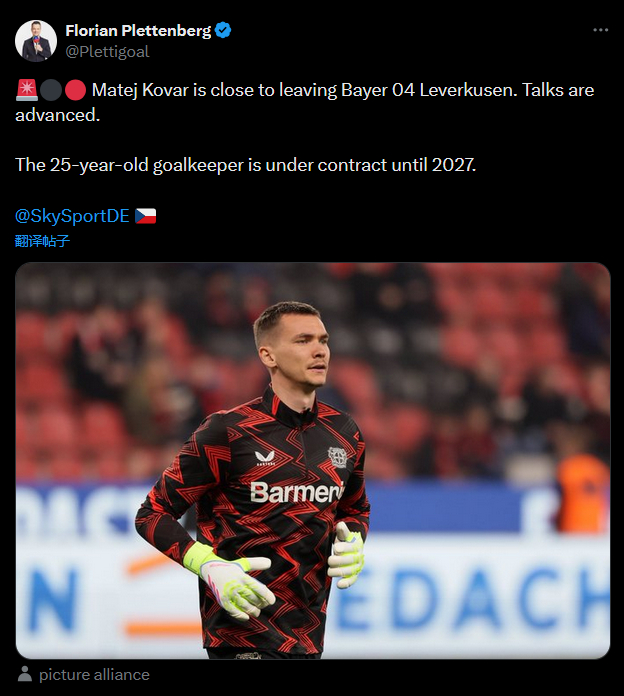Click the blue verified badge
Screen dimensions: 624x696
point(223,30)
